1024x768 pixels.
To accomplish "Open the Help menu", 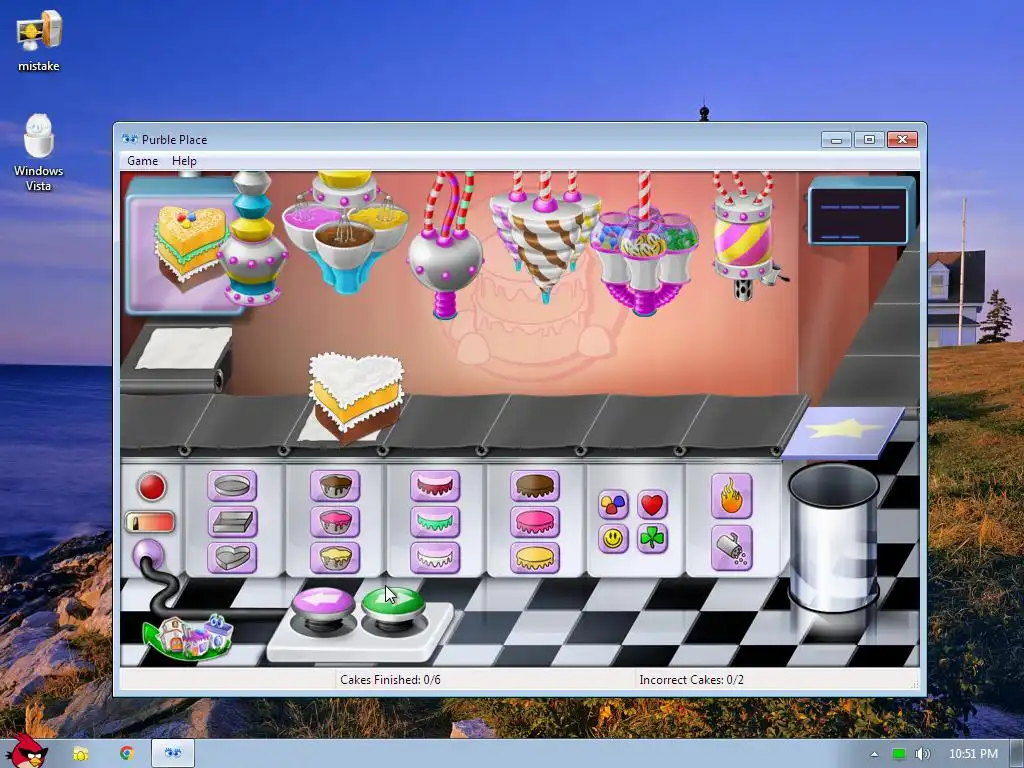I will [x=184, y=161].
